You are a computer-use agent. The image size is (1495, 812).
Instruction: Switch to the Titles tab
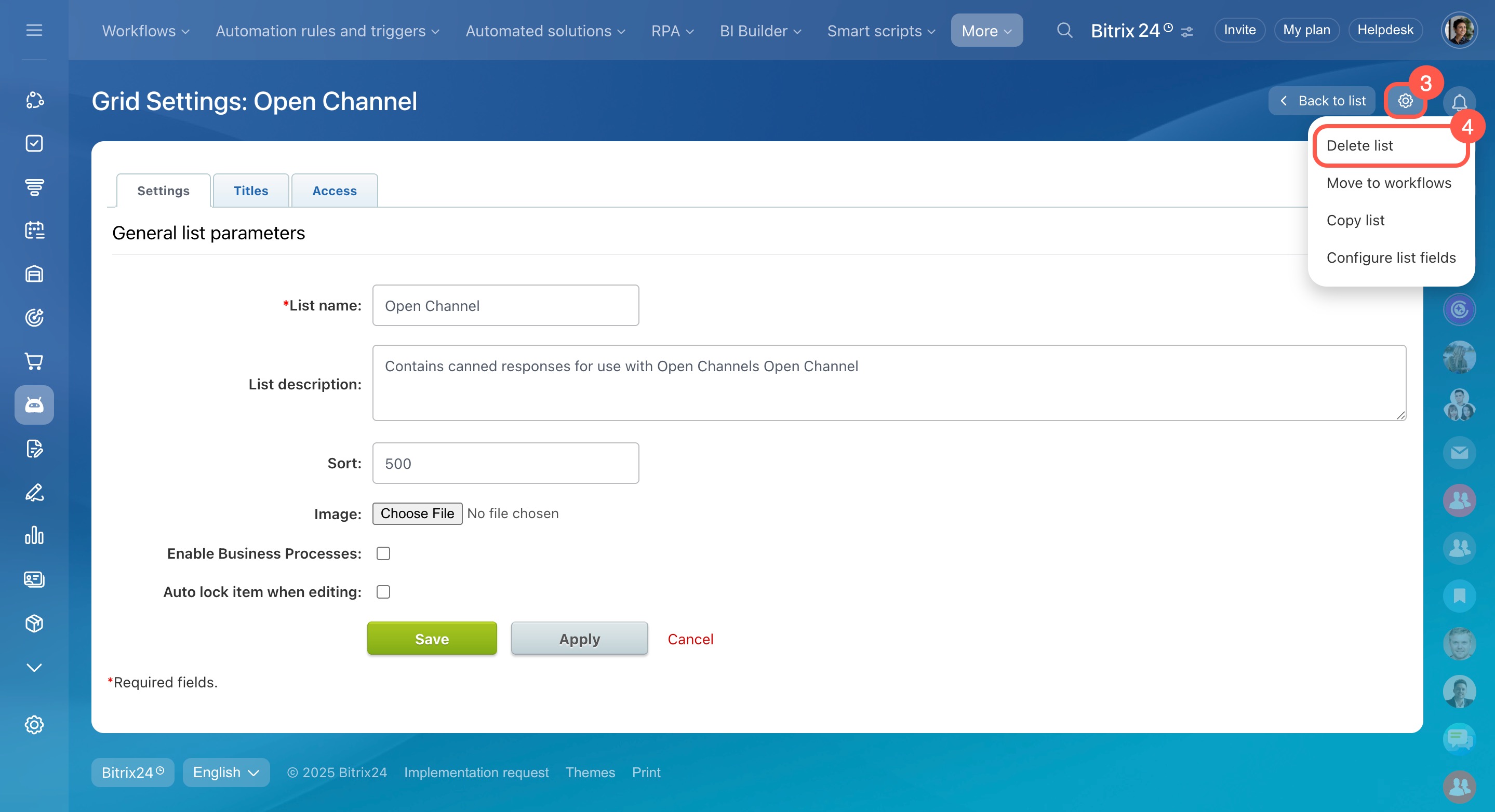click(251, 190)
